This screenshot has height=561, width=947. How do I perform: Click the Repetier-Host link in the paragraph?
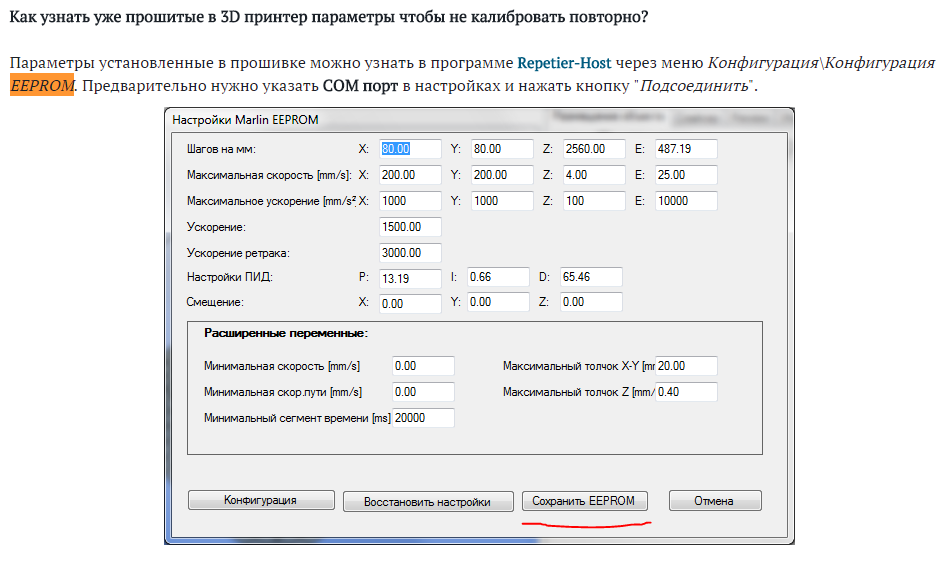[564, 62]
